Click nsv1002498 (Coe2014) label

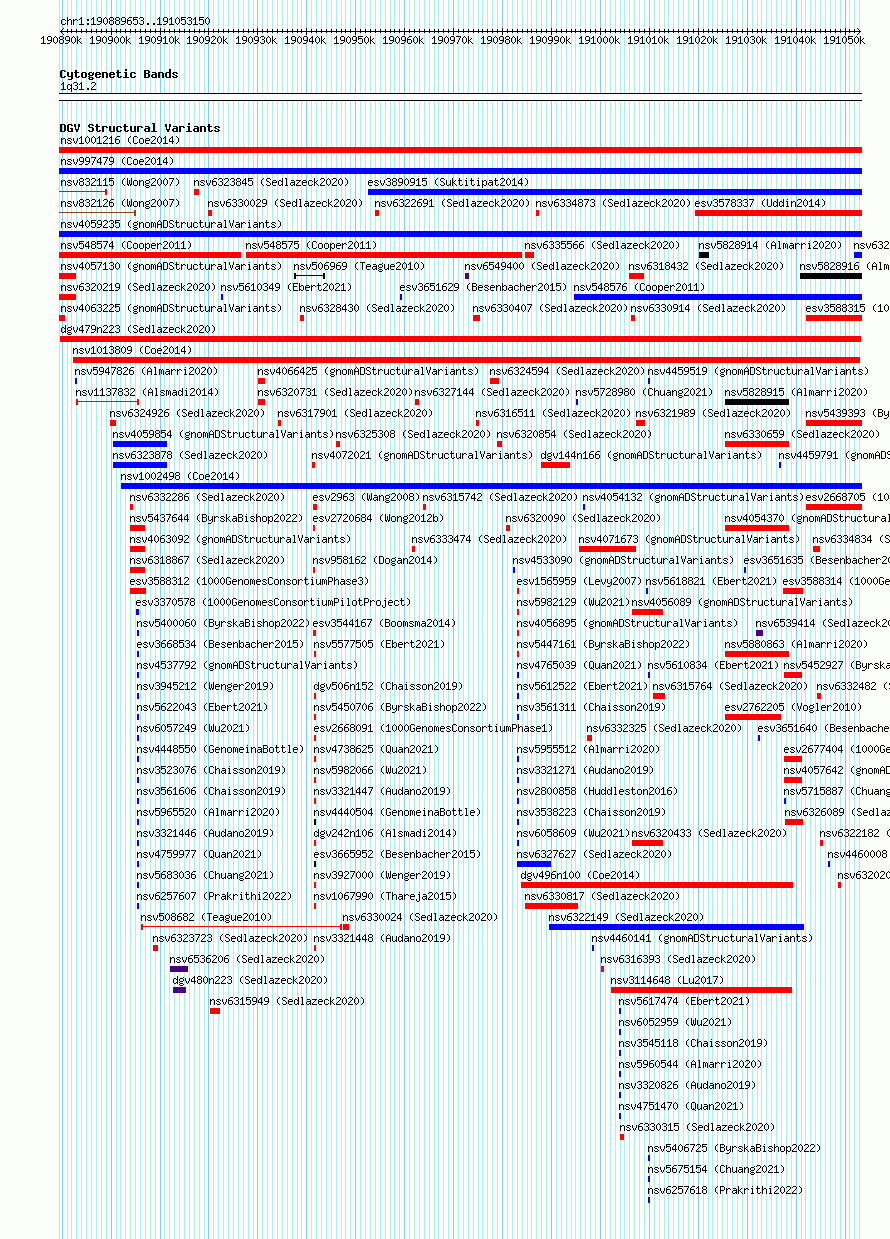tap(180, 476)
